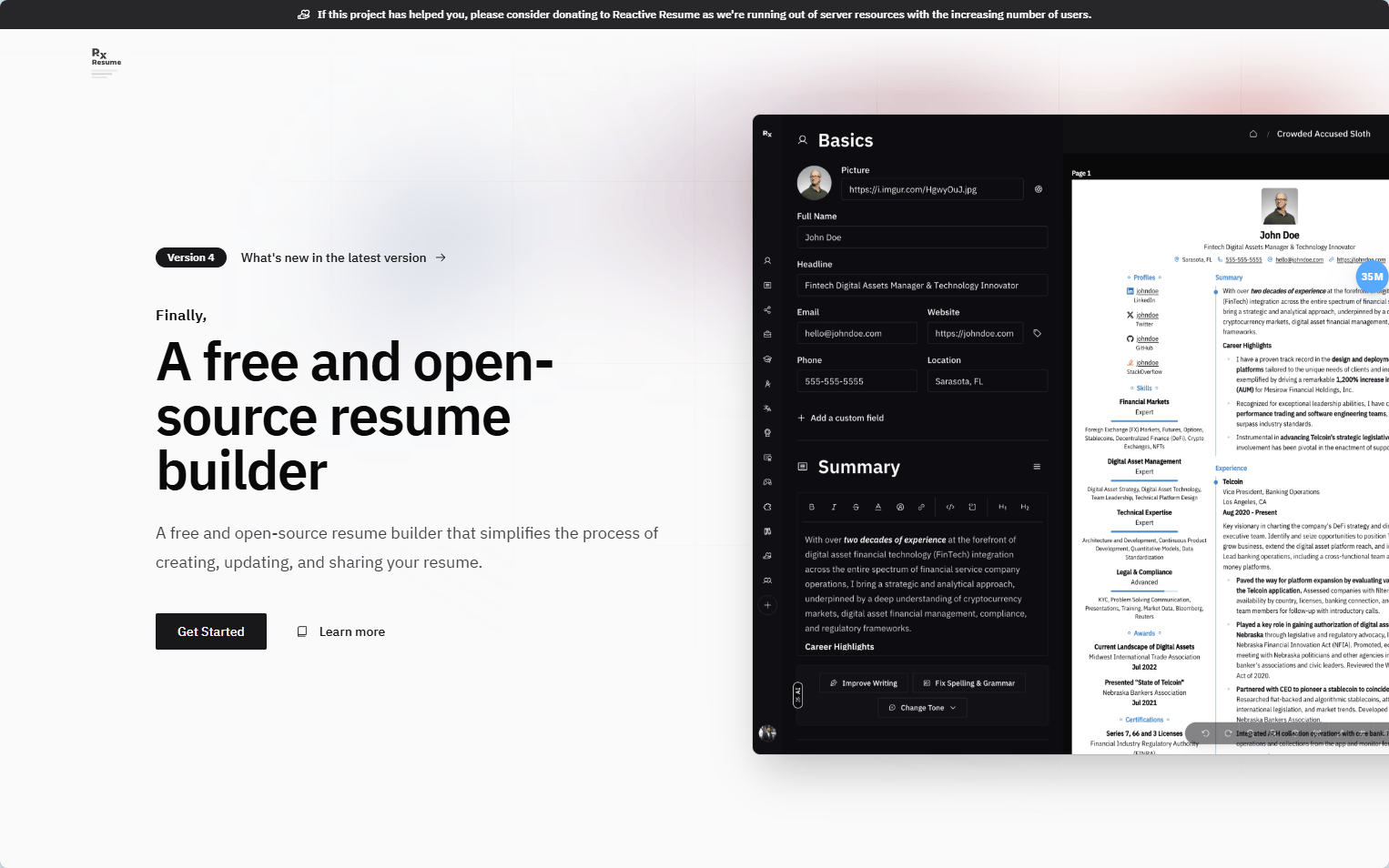
Task: Open the Awards medal icon in the sidebar
Action: (x=767, y=432)
